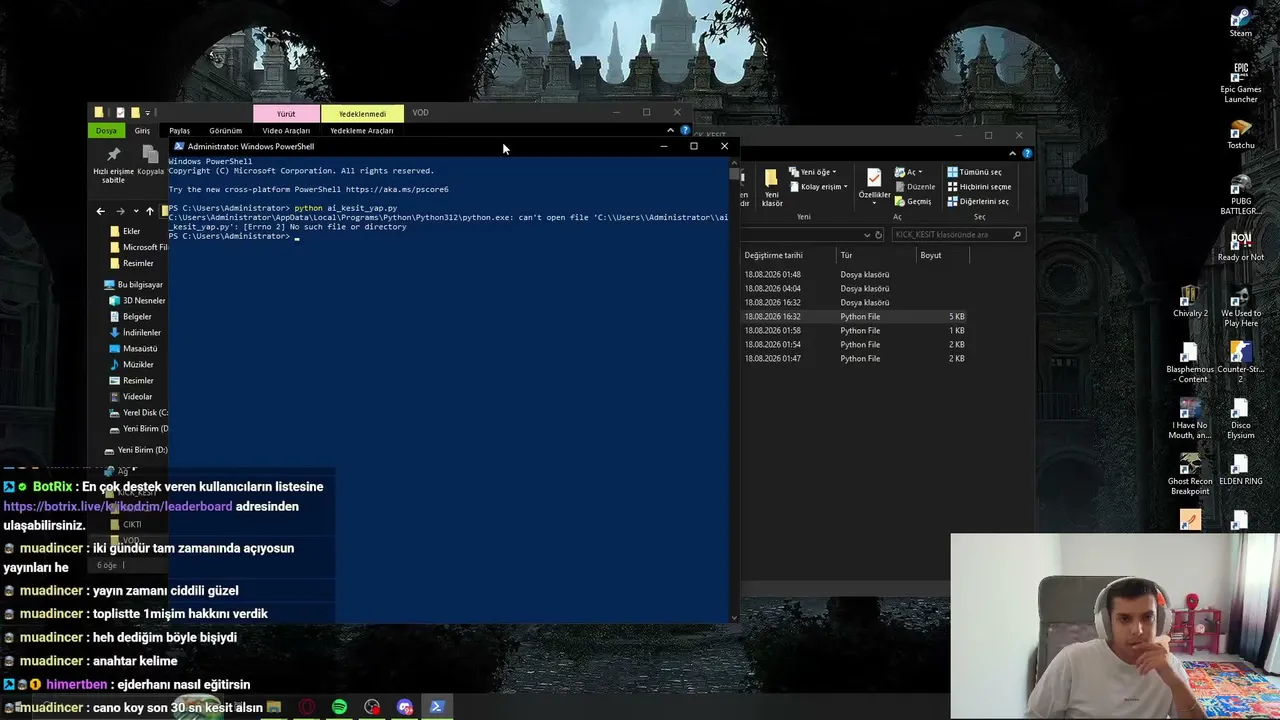Open the We Used to Play Here shortcut
The image size is (1280, 720).
[1240, 307]
